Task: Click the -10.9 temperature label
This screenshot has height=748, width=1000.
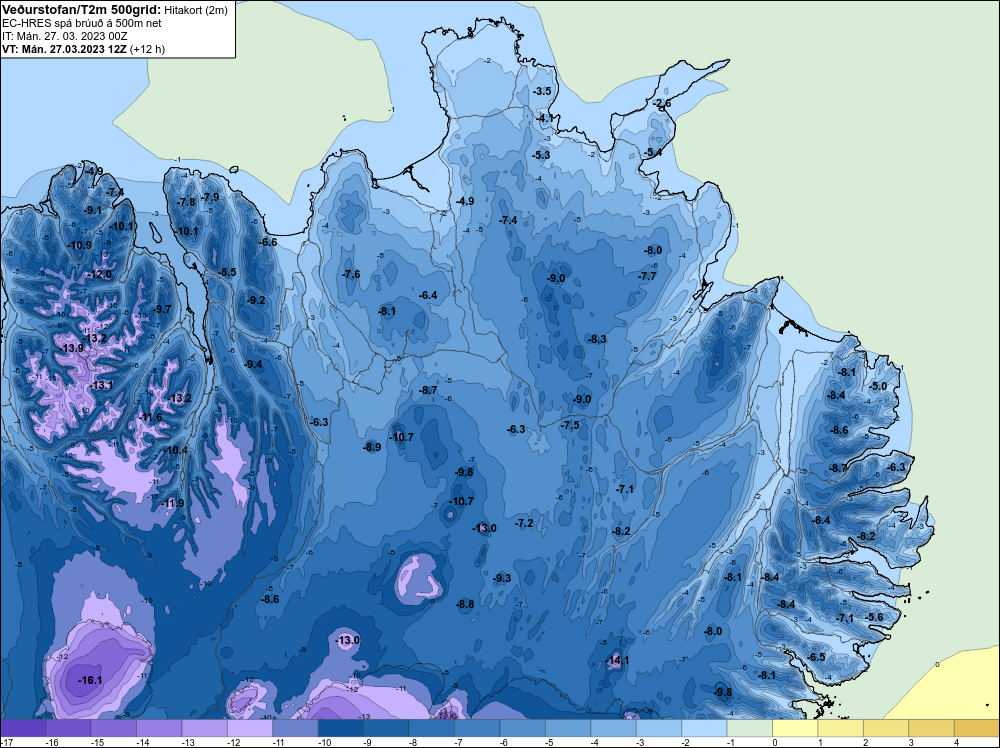Action: (79, 245)
